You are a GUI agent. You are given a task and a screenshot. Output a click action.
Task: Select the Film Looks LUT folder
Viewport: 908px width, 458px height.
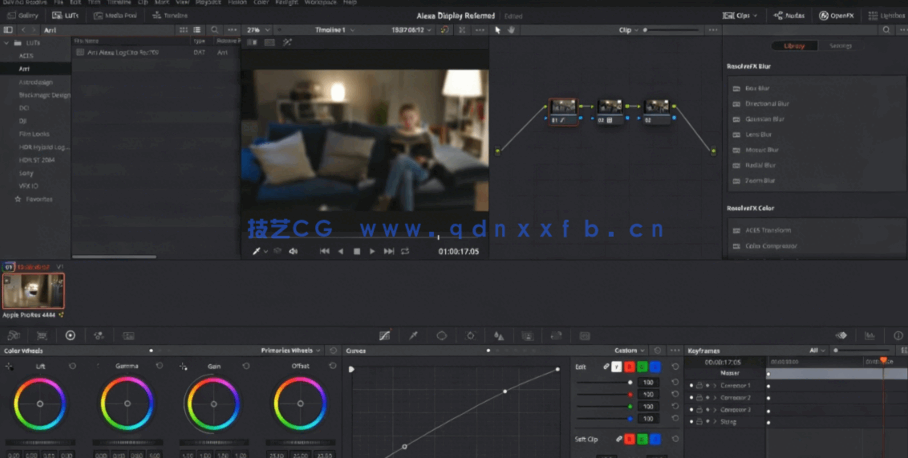click(x=35, y=134)
